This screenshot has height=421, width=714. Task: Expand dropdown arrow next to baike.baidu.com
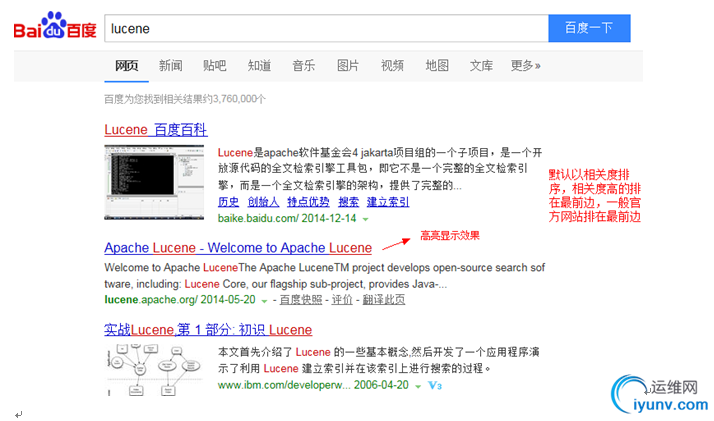pyautogui.click(x=365, y=219)
